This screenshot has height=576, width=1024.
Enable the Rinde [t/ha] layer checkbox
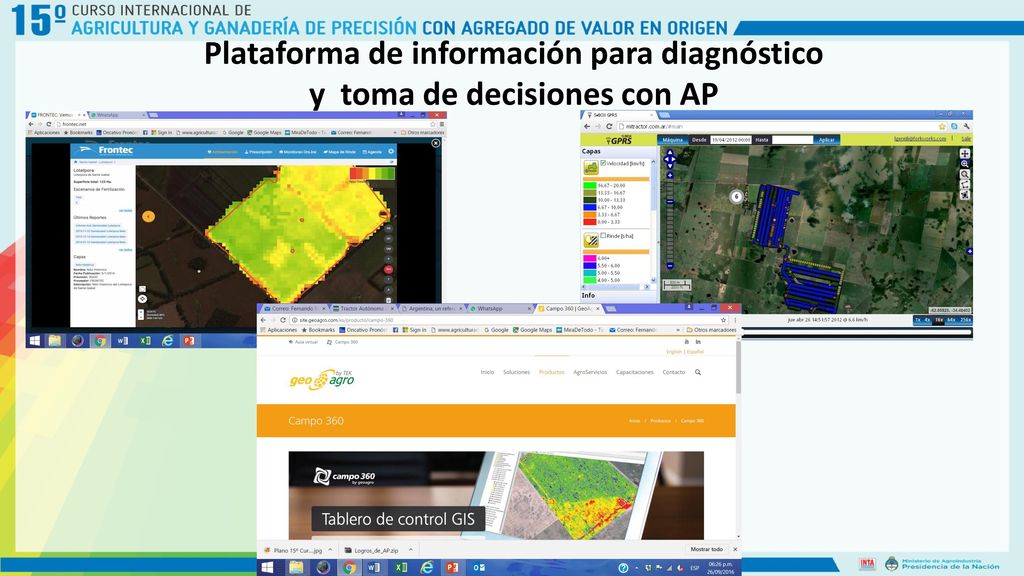tap(603, 236)
